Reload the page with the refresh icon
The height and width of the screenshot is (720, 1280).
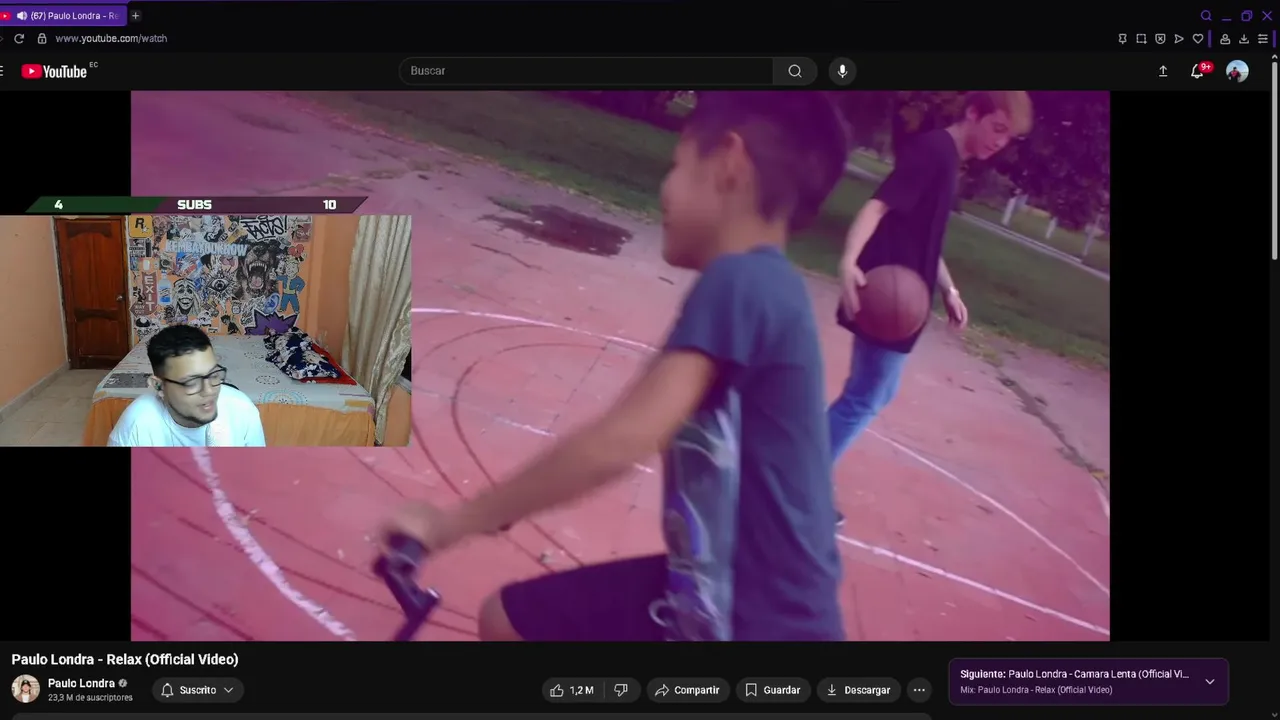coord(18,38)
